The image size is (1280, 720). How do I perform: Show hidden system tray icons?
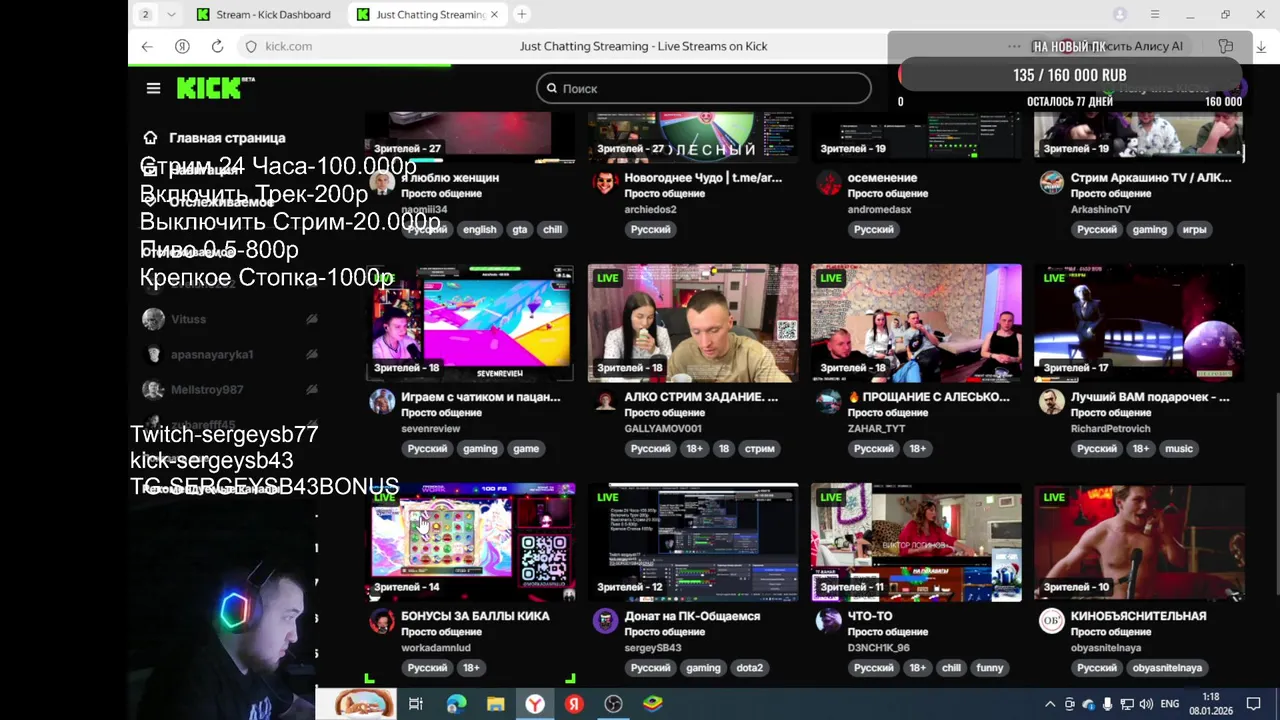(x=1050, y=704)
